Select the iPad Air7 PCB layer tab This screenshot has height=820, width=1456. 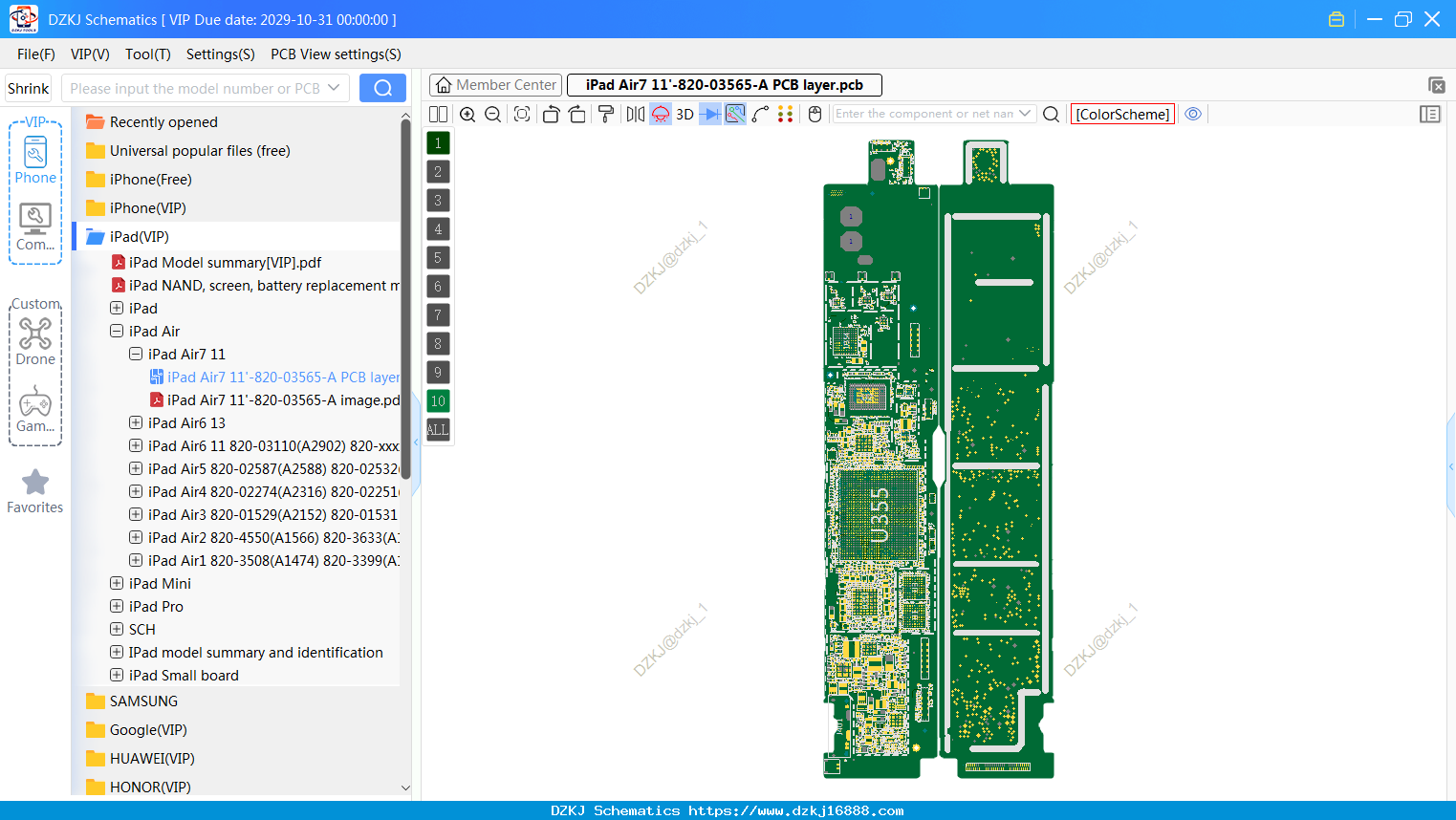[x=725, y=85]
